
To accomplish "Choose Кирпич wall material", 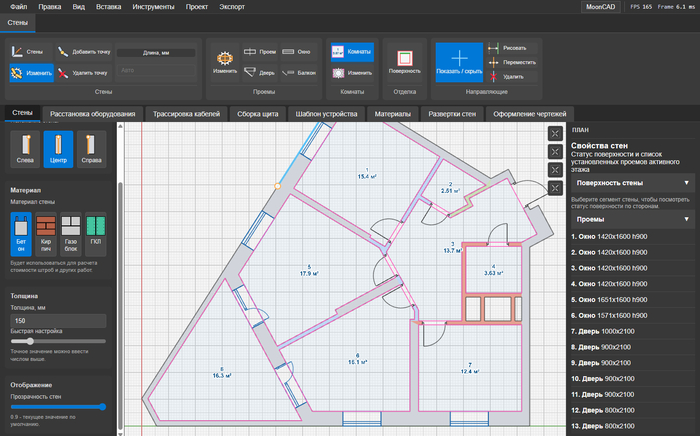I will point(46,234).
